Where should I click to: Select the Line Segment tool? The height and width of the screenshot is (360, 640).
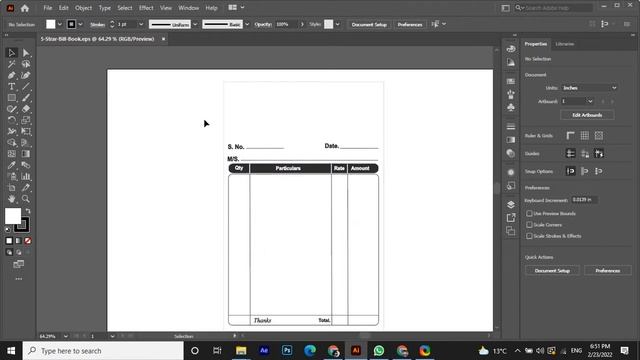click(x=26, y=87)
